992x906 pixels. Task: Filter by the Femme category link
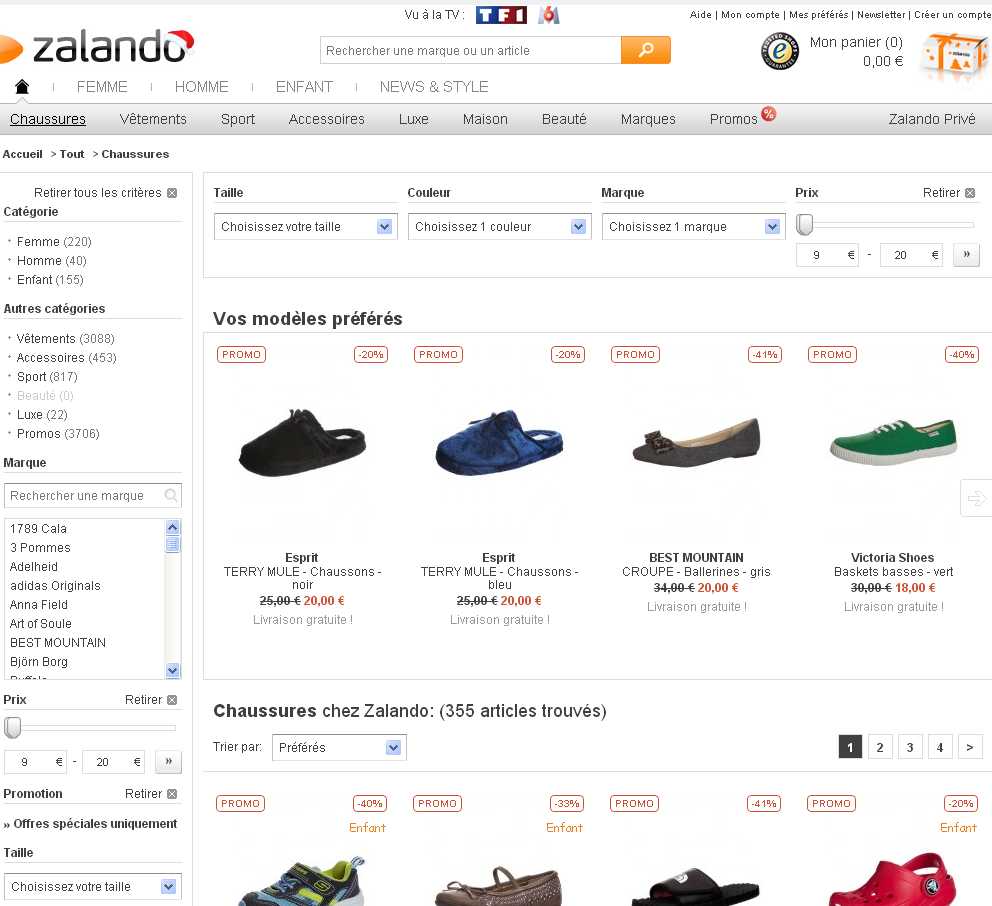tap(39, 242)
